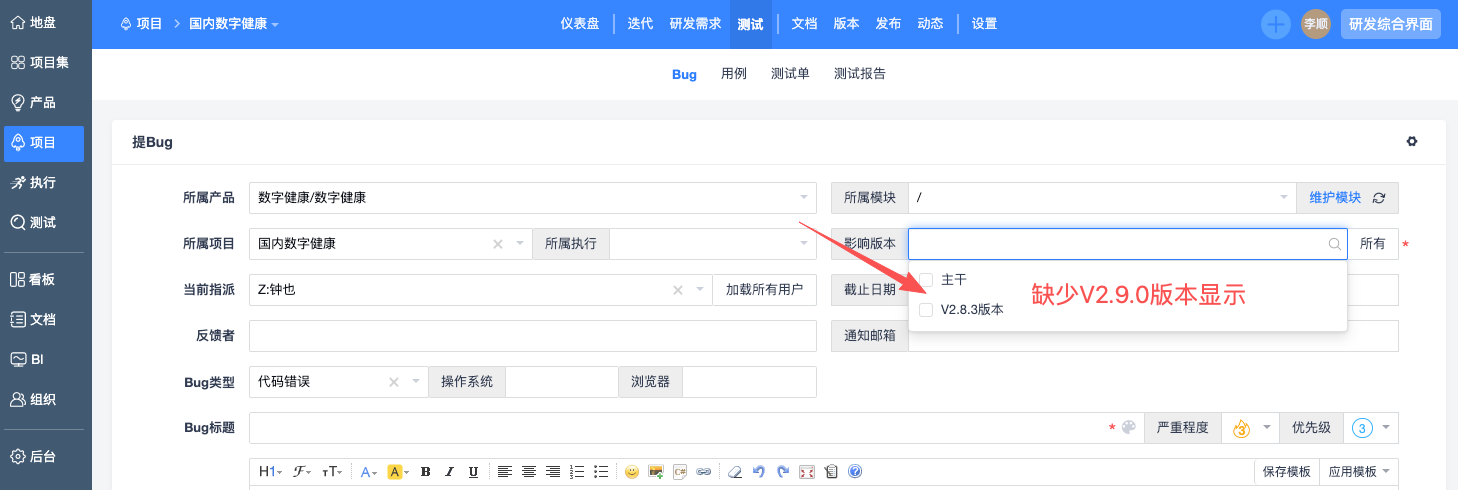Viewport: 1458px width, 490px height.
Task: Open the 文档 tab in the top navigation
Action: [804, 24]
